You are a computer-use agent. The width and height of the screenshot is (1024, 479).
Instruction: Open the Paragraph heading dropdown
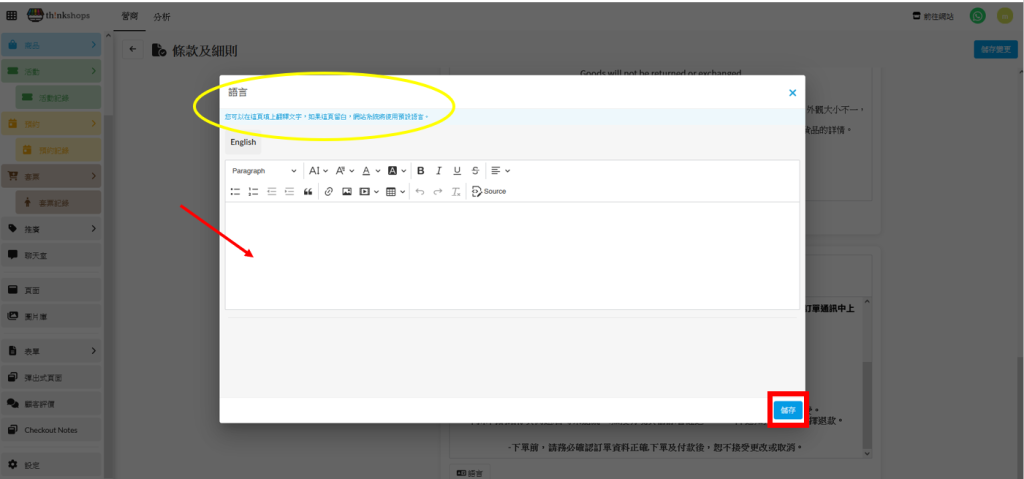click(264, 171)
